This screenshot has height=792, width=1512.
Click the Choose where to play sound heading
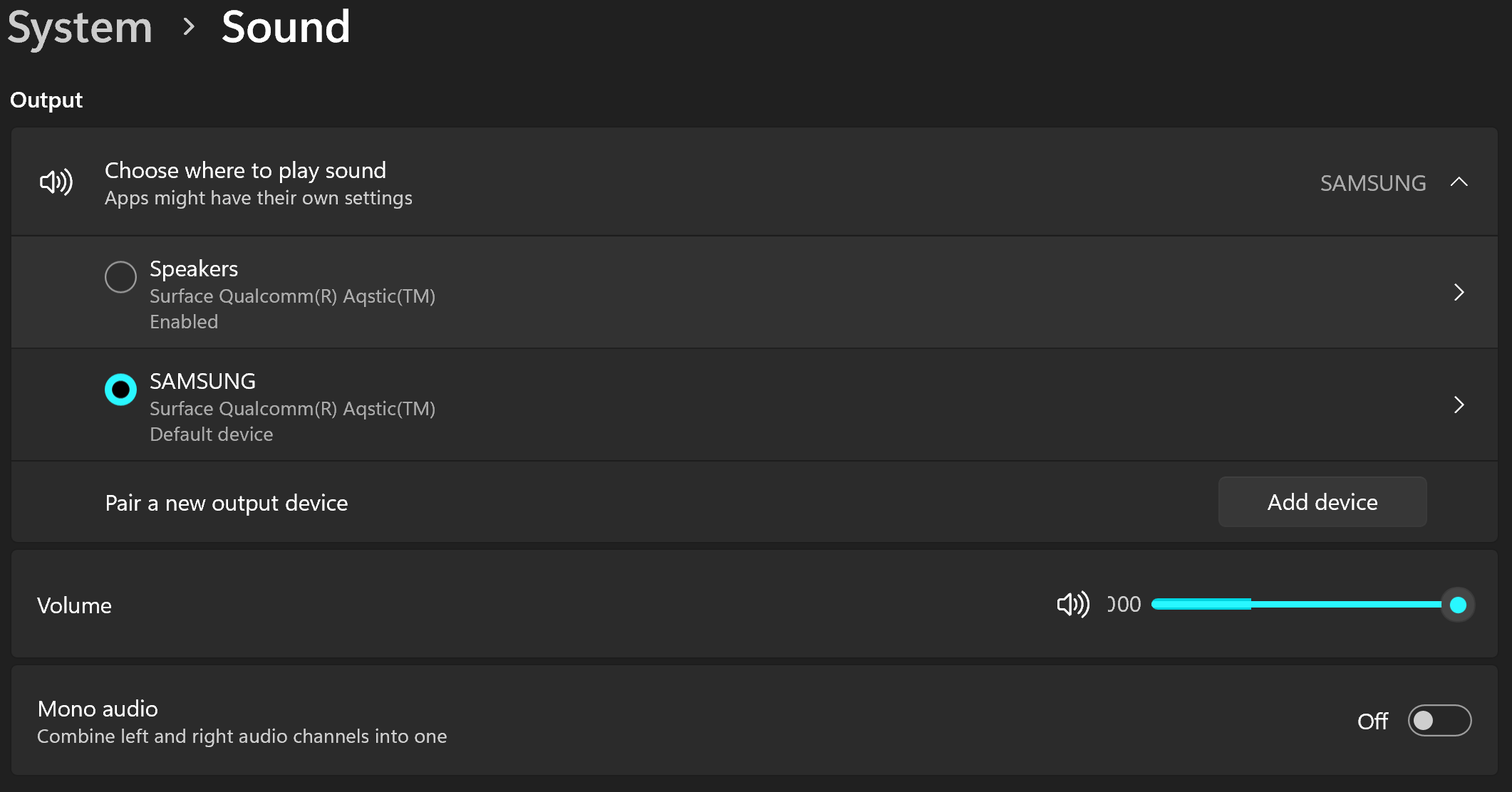tap(245, 171)
